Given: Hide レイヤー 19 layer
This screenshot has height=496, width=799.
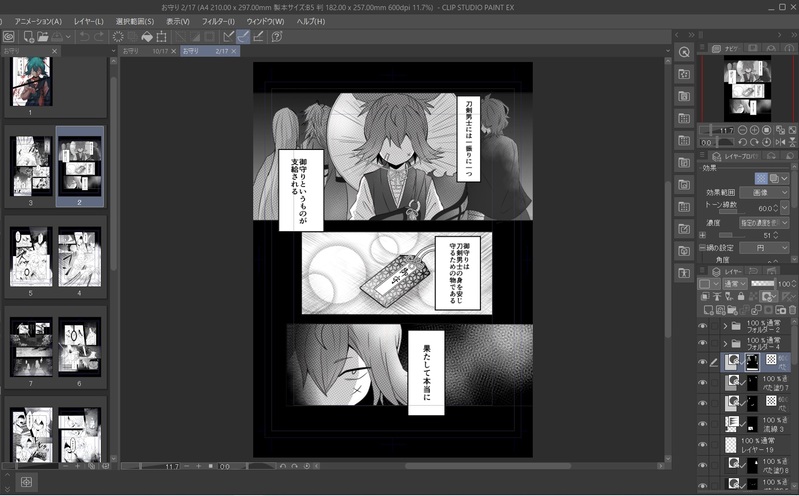Looking at the screenshot, I should coord(703,445).
